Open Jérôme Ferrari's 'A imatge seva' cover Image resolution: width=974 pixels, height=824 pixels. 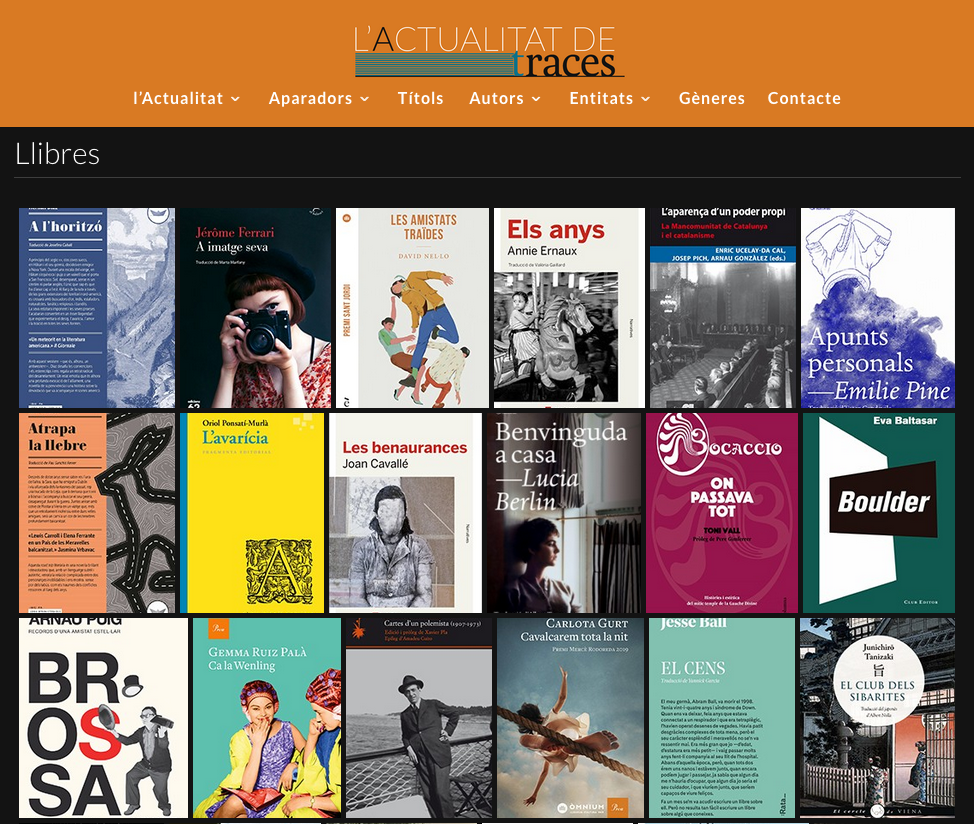(x=254, y=308)
